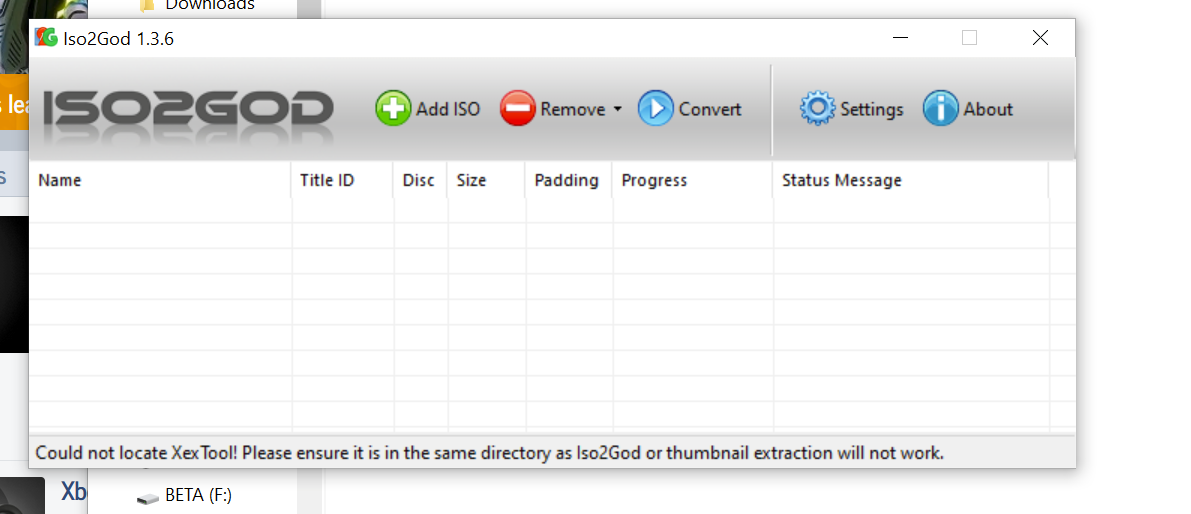Click the Disc column header
Viewport: 1191px width, 514px height.
421,180
